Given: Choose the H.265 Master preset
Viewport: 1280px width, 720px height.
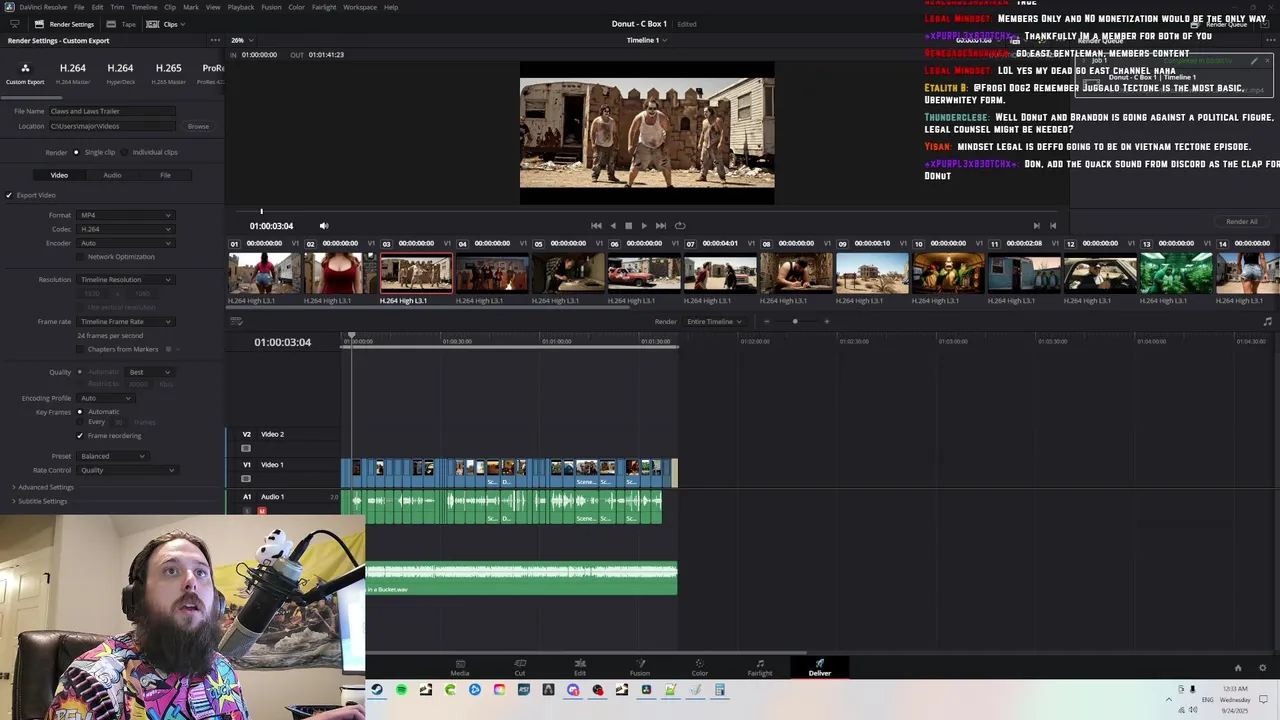Looking at the screenshot, I should click(x=168, y=74).
